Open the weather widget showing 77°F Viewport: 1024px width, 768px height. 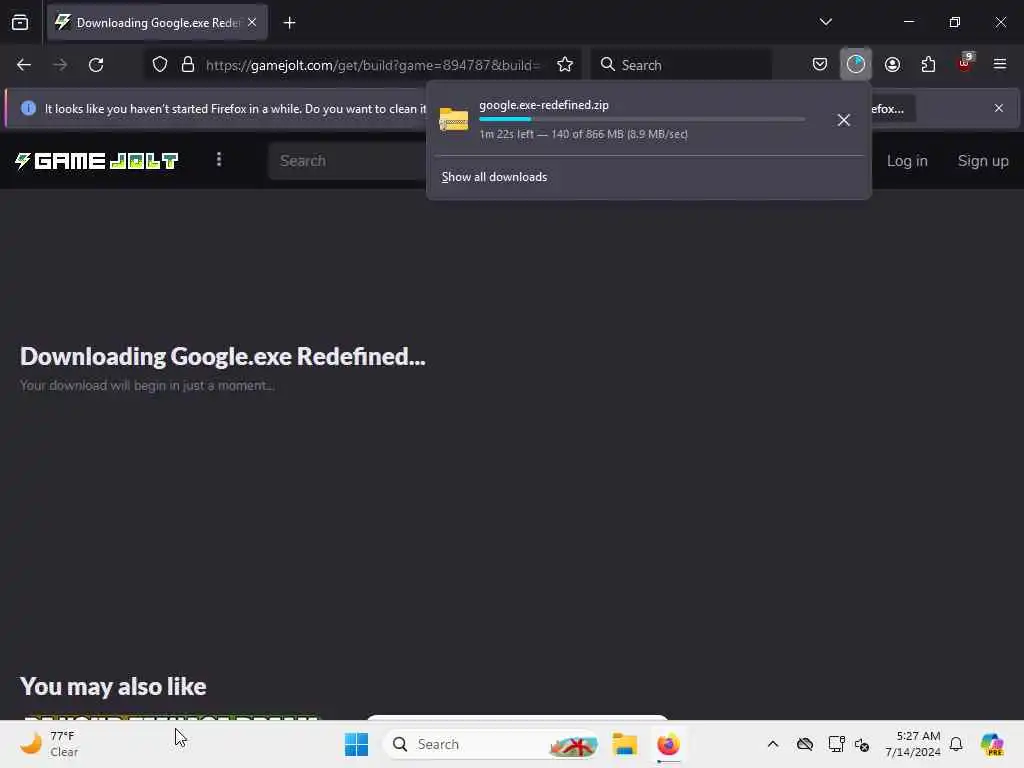(x=50, y=744)
